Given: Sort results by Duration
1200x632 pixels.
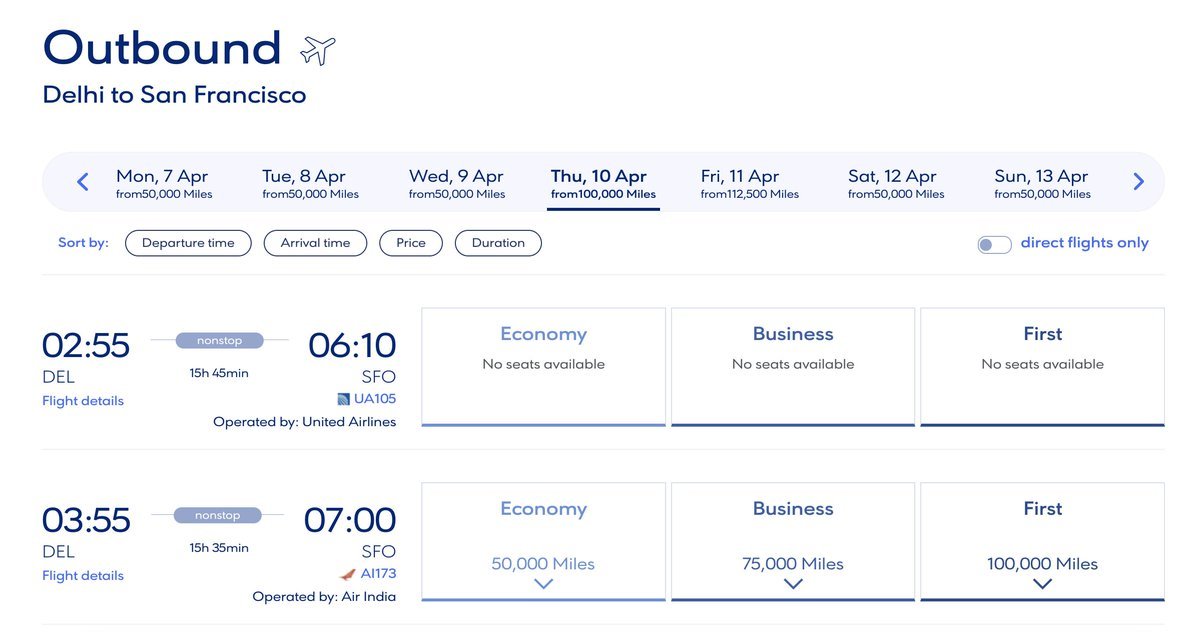Looking at the screenshot, I should pyautogui.click(x=498, y=243).
